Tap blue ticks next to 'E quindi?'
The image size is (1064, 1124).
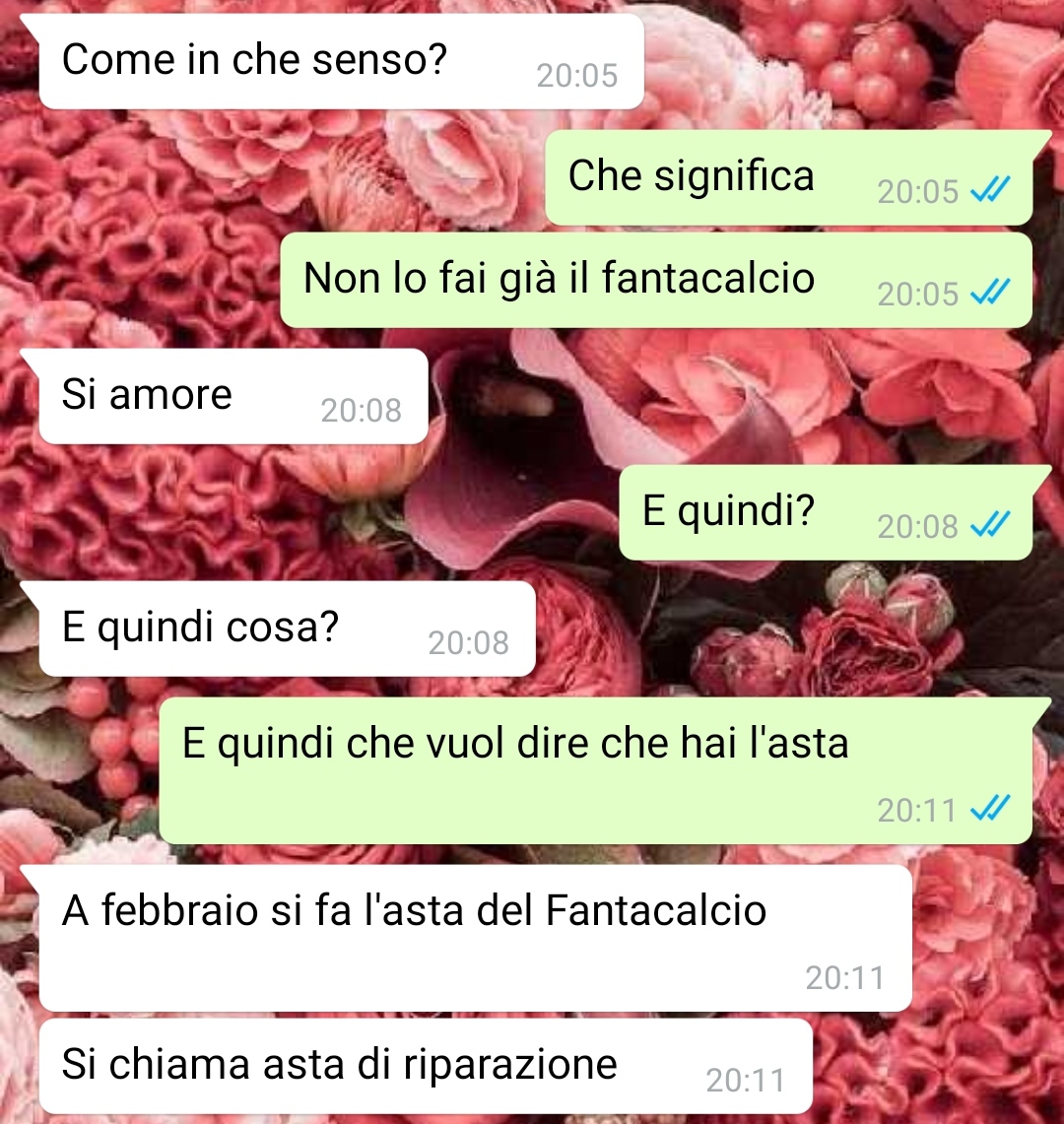click(990, 525)
